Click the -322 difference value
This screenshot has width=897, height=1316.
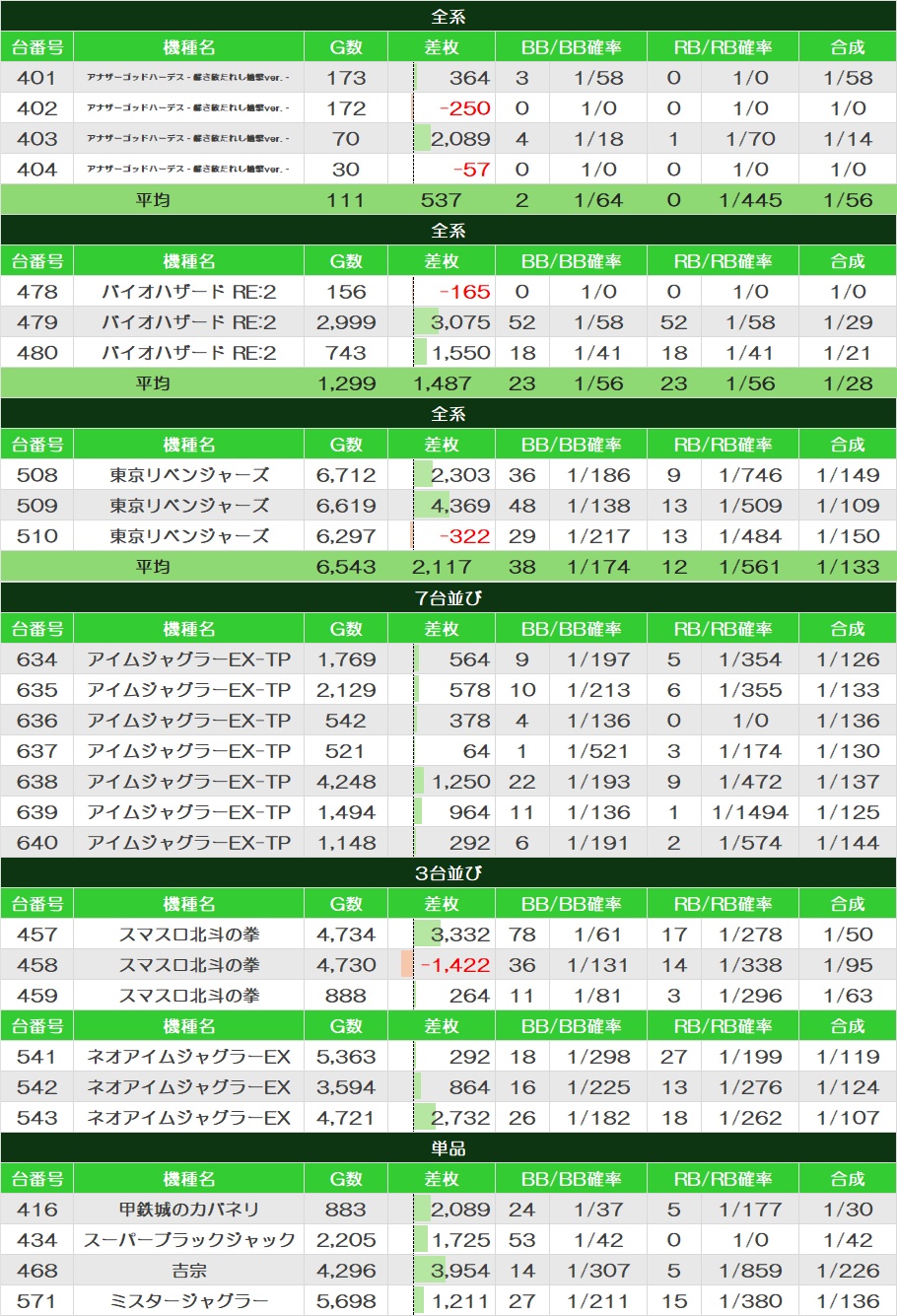[x=464, y=536]
